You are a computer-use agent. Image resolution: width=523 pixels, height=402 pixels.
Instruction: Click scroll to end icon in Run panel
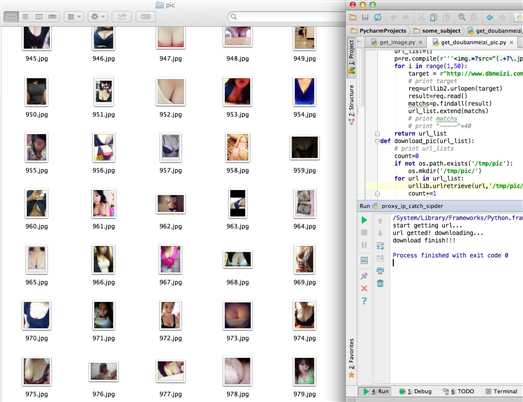pos(380,259)
